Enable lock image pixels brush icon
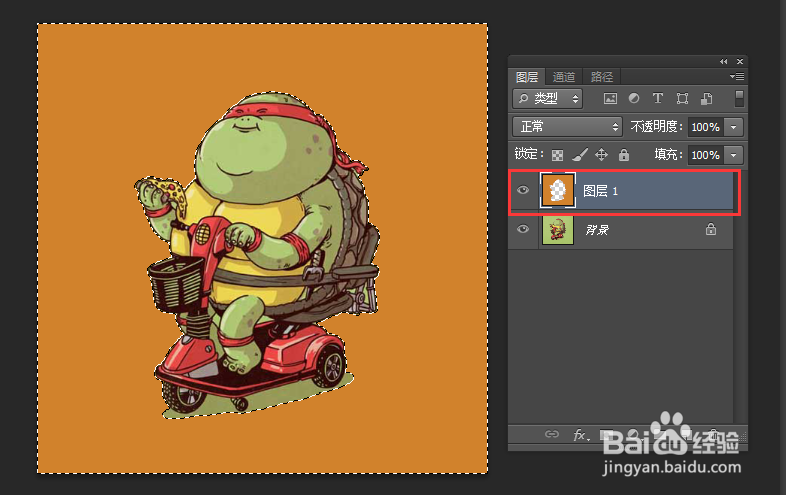This screenshot has width=786, height=495. pos(579,154)
